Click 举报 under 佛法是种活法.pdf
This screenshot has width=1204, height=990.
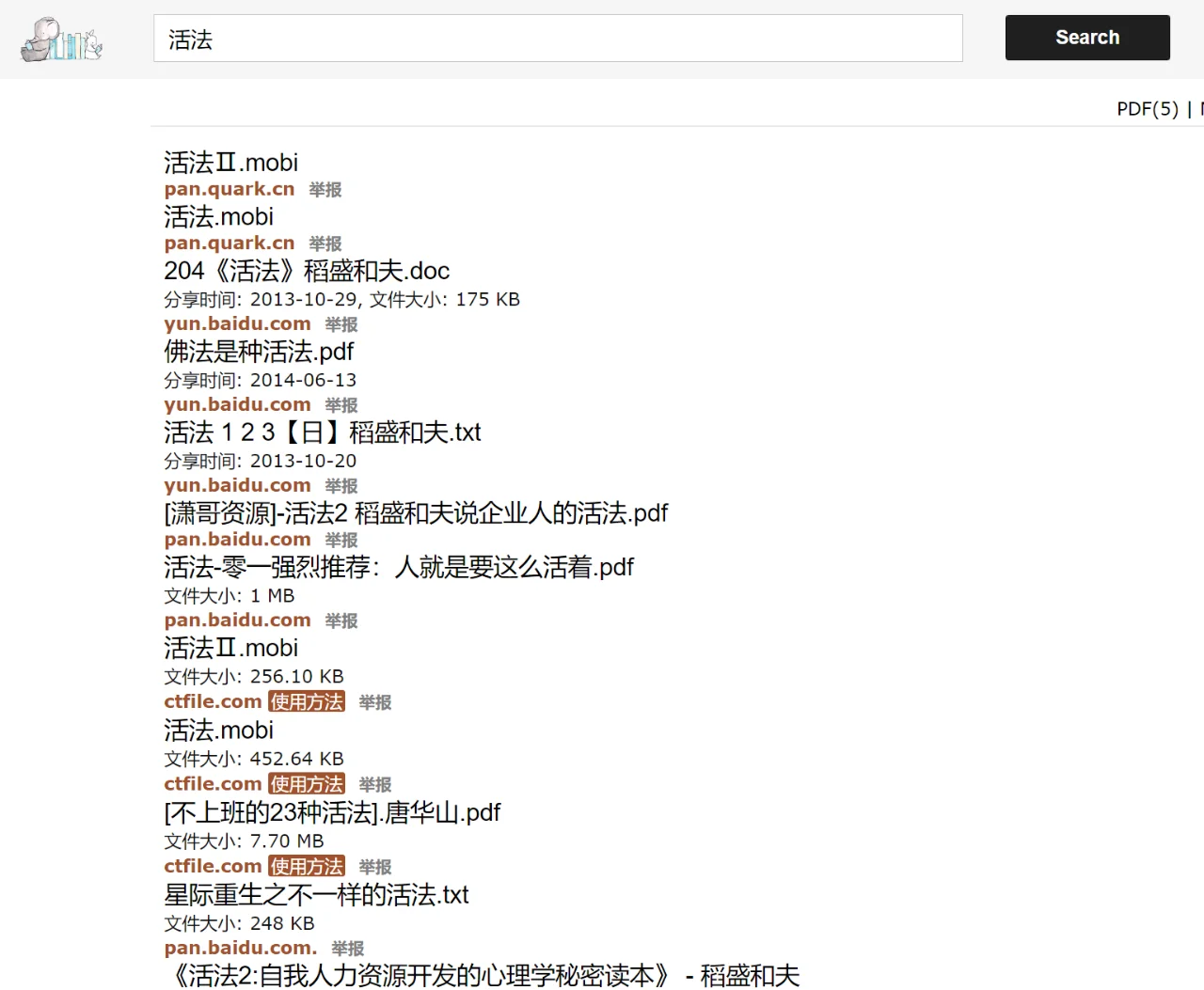pos(341,405)
